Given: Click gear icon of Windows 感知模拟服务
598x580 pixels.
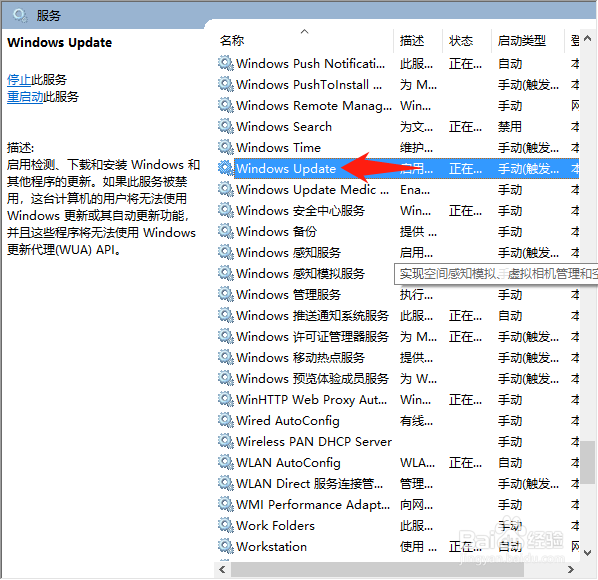Looking at the screenshot, I should coord(225,273).
